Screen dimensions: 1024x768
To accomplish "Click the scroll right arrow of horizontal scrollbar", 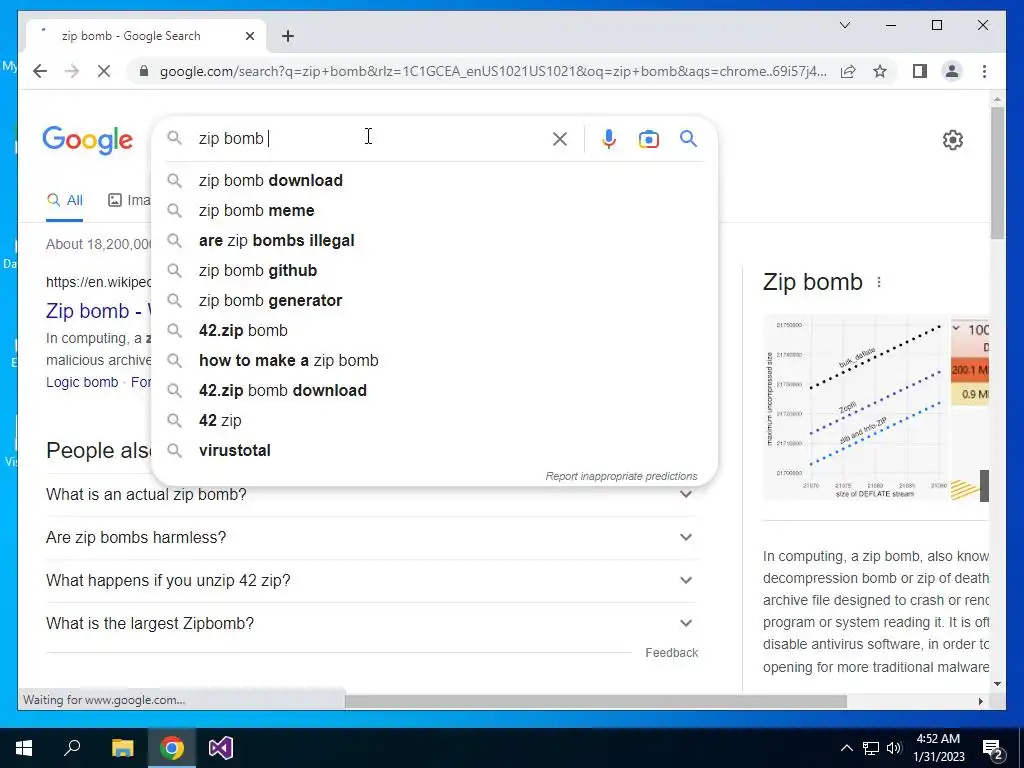I will point(980,701).
